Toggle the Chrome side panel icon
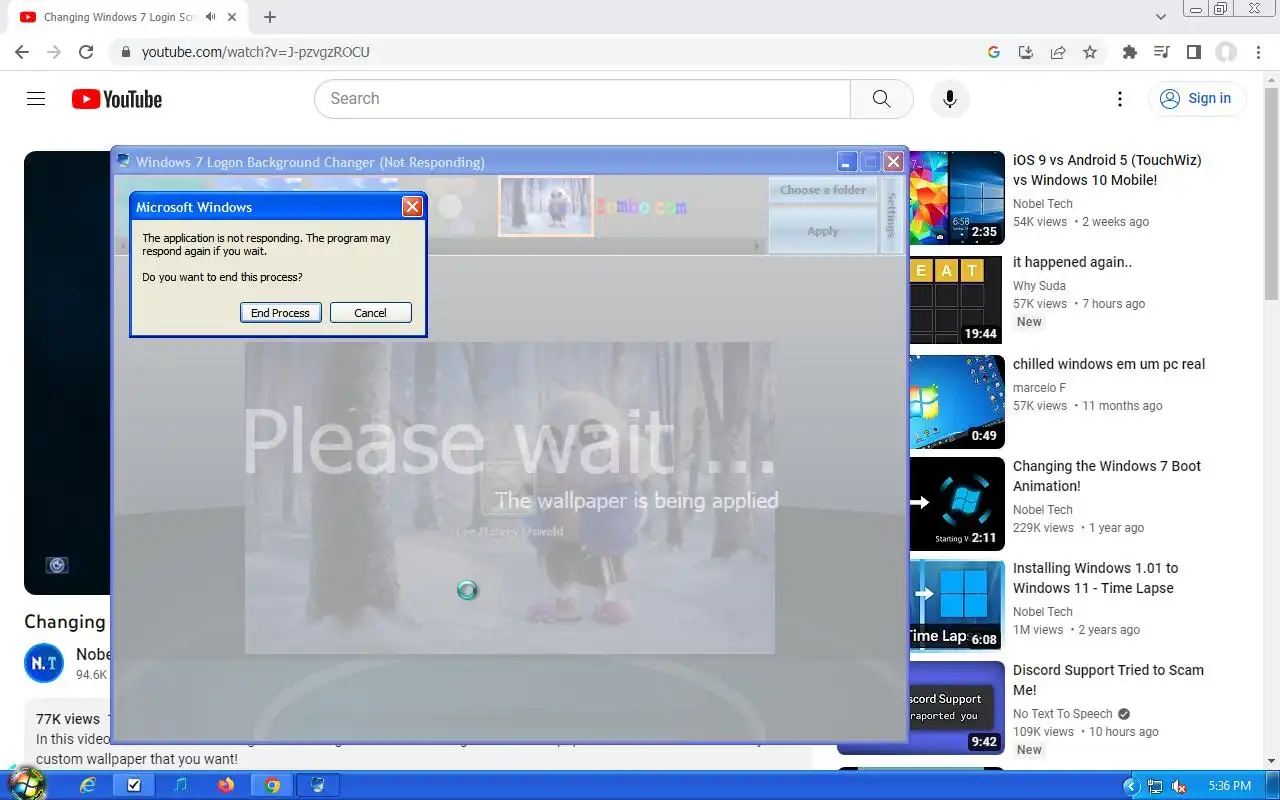The width and height of the screenshot is (1280, 800). [x=1194, y=52]
